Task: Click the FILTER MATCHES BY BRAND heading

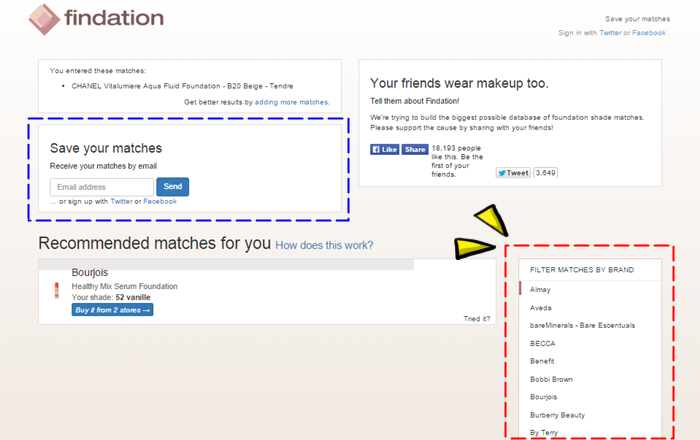Action: (x=582, y=270)
